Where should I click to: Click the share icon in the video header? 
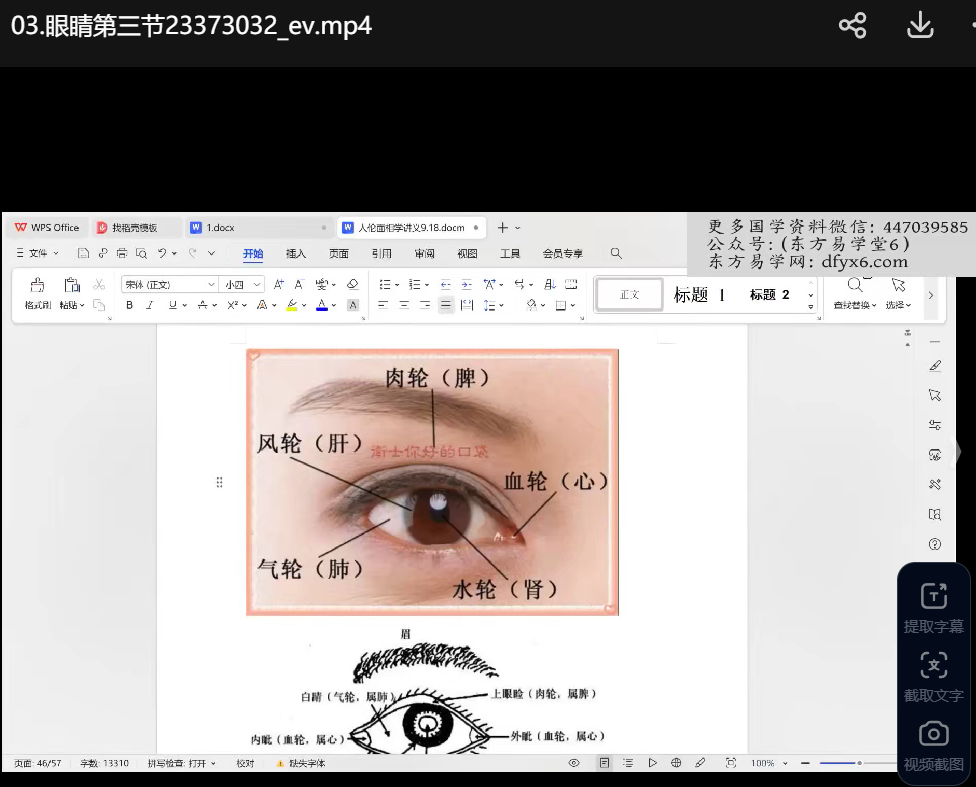[852, 26]
